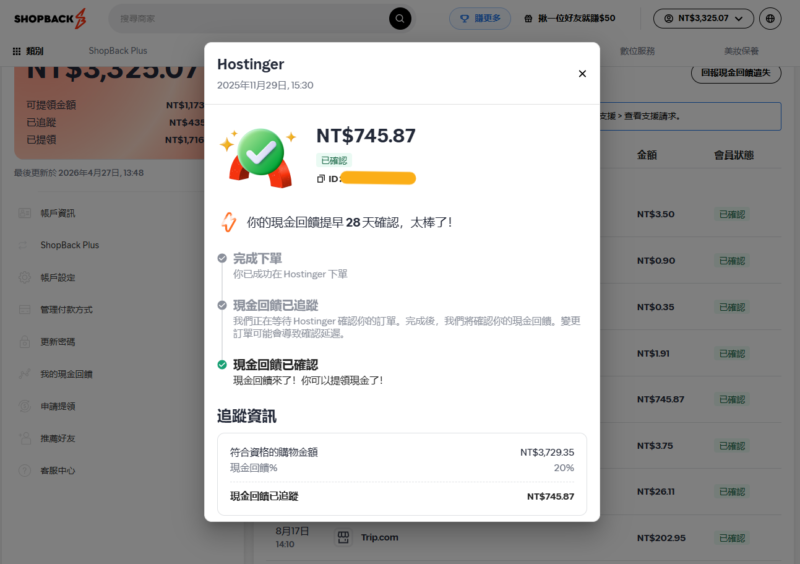This screenshot has height=564, width=800.
Task: Click the 金額 column header
Action: click(x=646, y=155)
